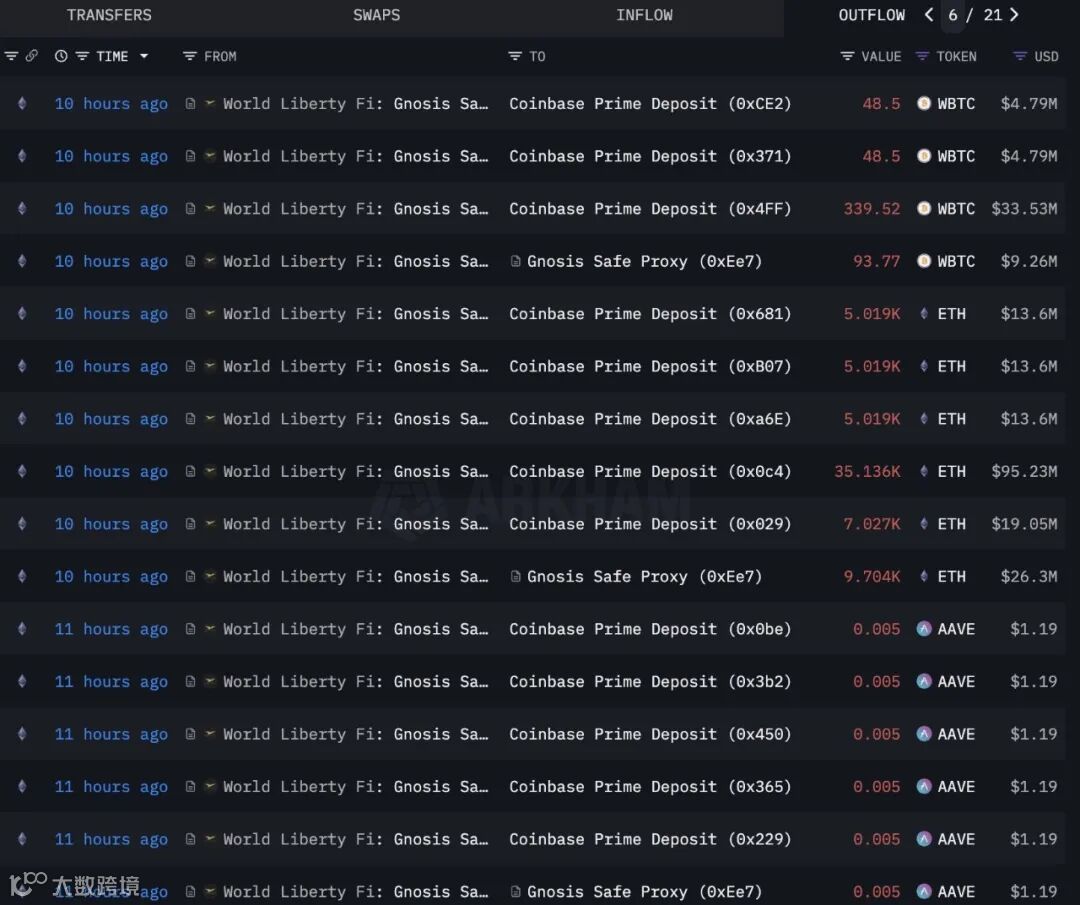The height and width of the screenshot is (905, 1080).
Task: Click the $9.26M USD value
Action: pyautogui.click(x=1029, y=262)
